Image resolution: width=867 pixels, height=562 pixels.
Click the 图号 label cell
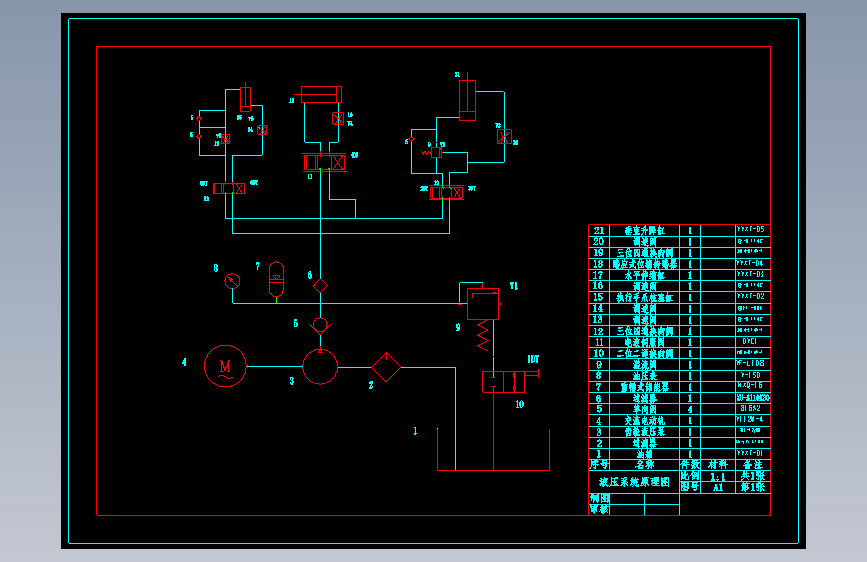point(690,487)
